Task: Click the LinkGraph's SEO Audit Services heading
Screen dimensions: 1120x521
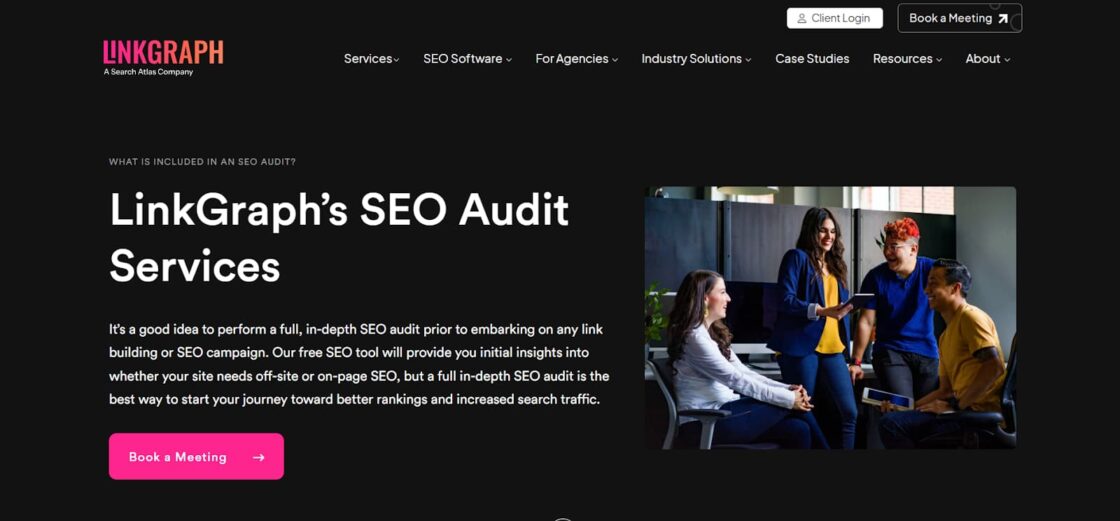Action: coord(339,238)
